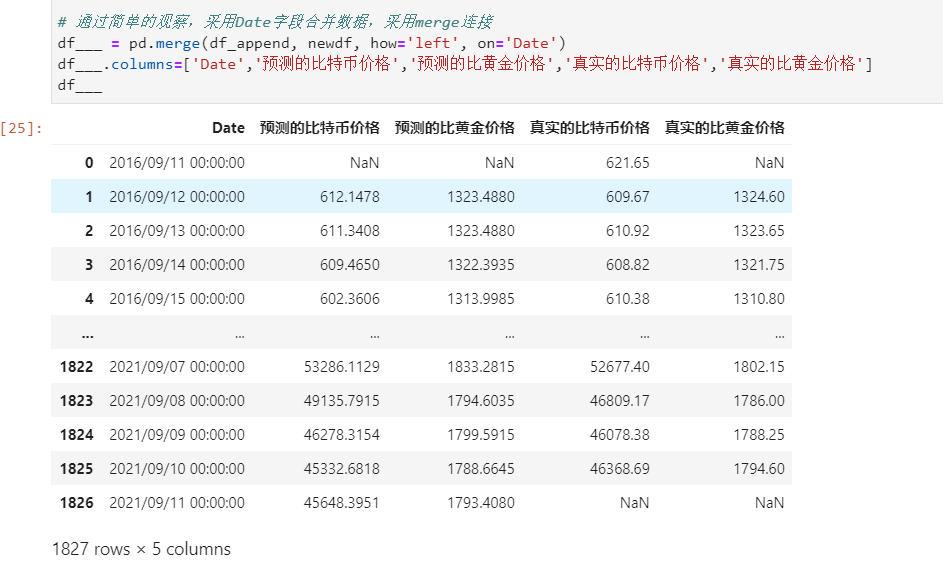
Task: Click the value 1794.60 in row 1825
Action: [x=759, y=469]
